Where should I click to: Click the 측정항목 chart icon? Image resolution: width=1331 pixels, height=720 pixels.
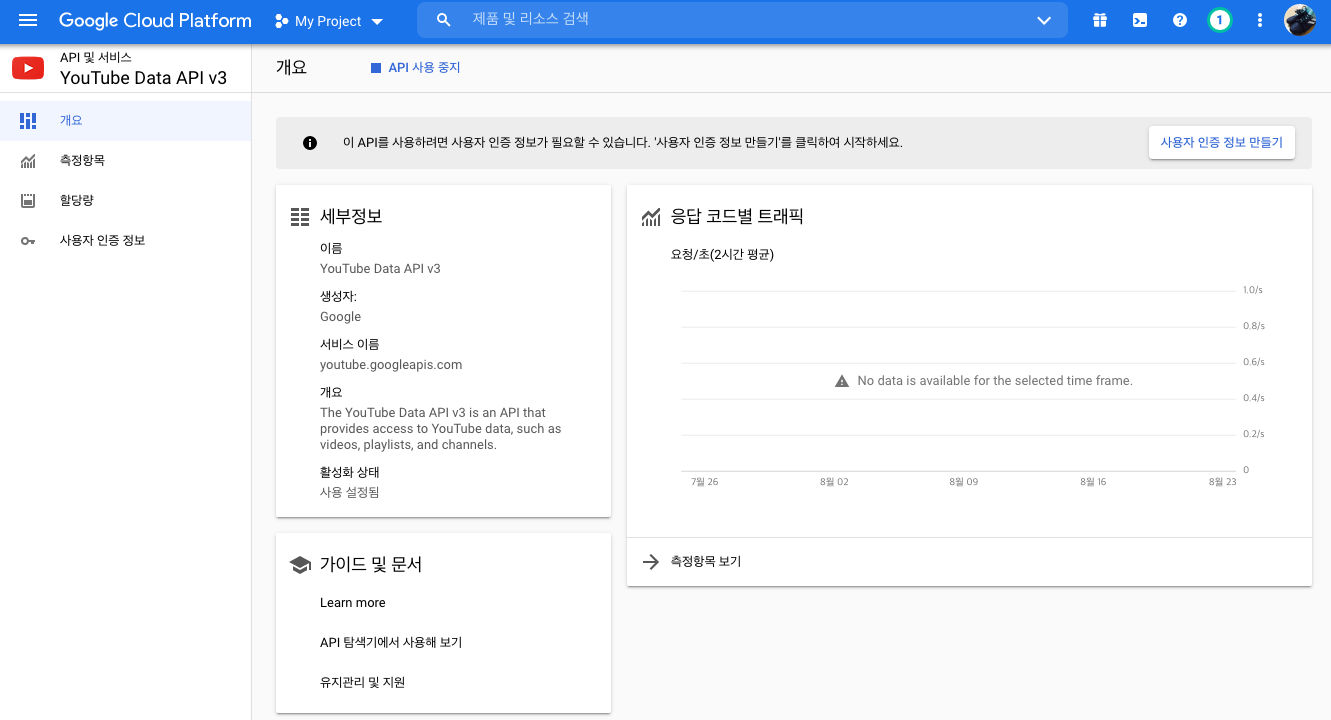pos(28,160)
